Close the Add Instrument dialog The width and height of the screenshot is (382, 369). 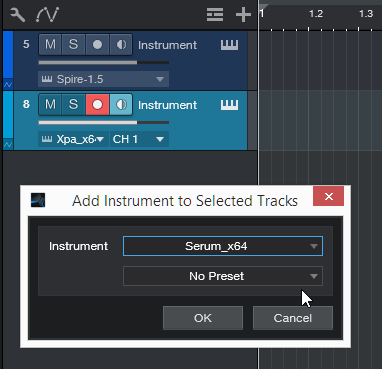point(329,196)
